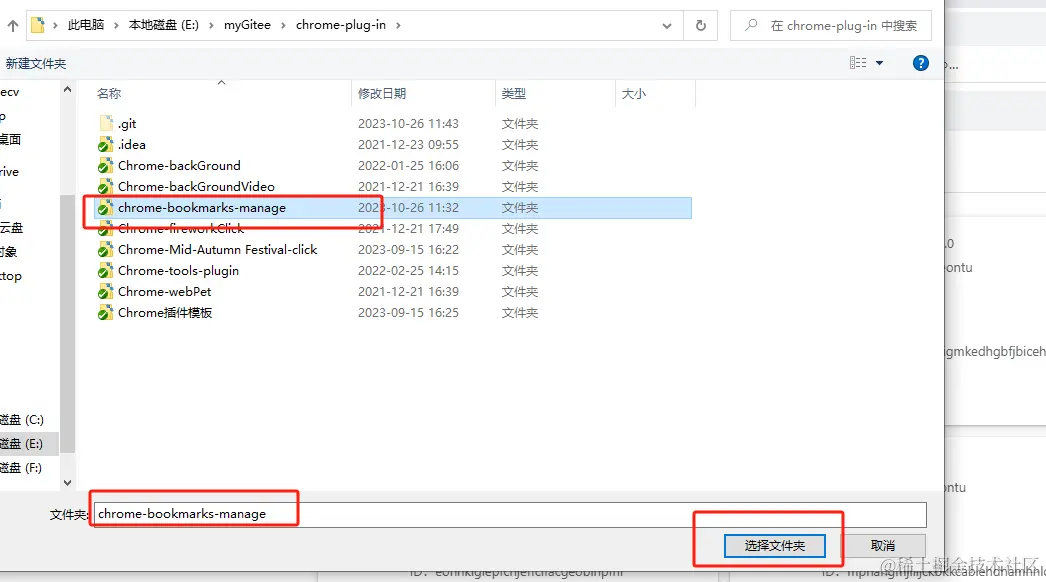This screenshot has width=1046, height=582.
Task: Click the 新建文件夹 button
Action: [36, 63]
